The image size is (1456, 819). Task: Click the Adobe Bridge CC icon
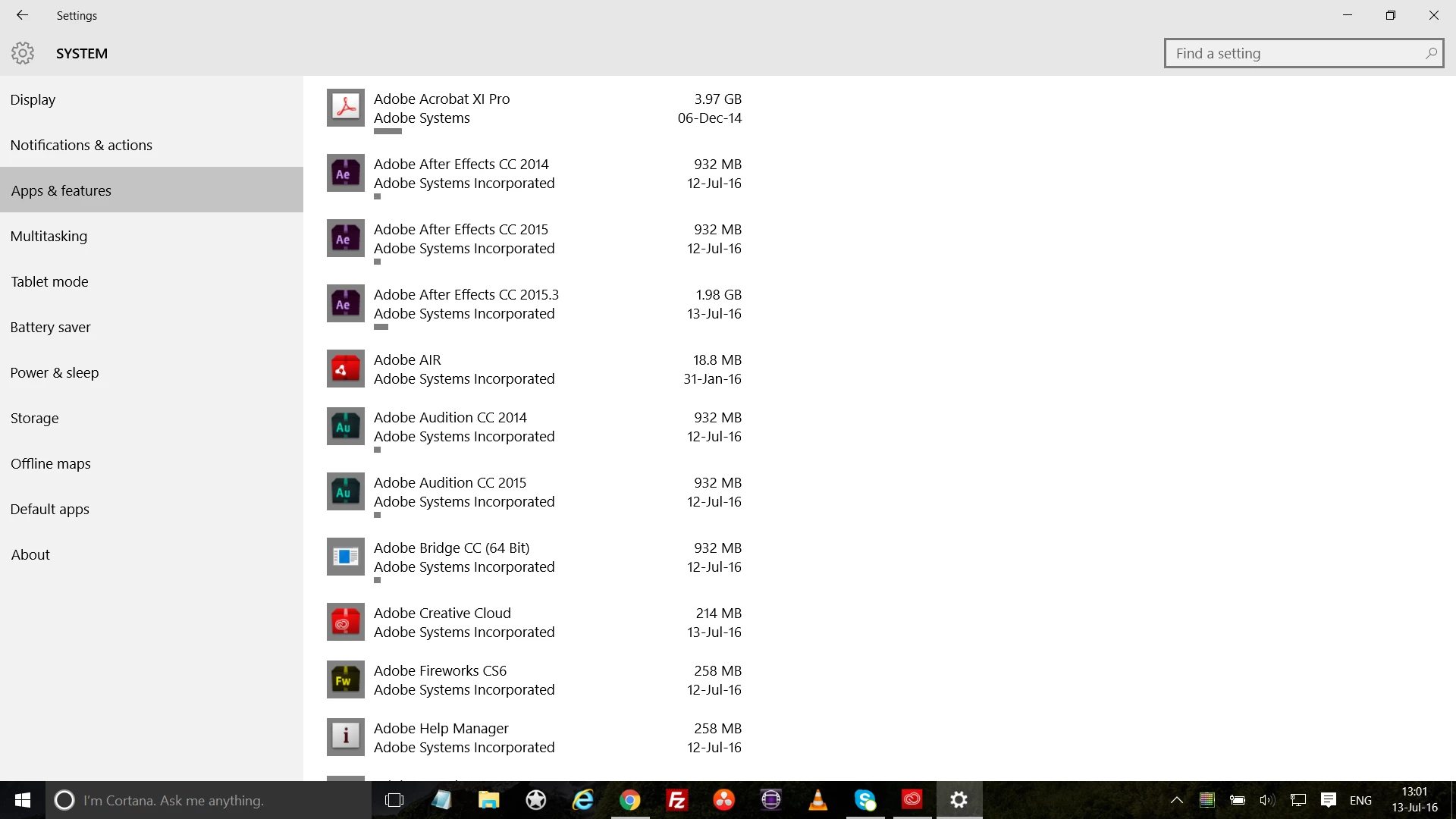pyautogui.click(x=345, y=557)
